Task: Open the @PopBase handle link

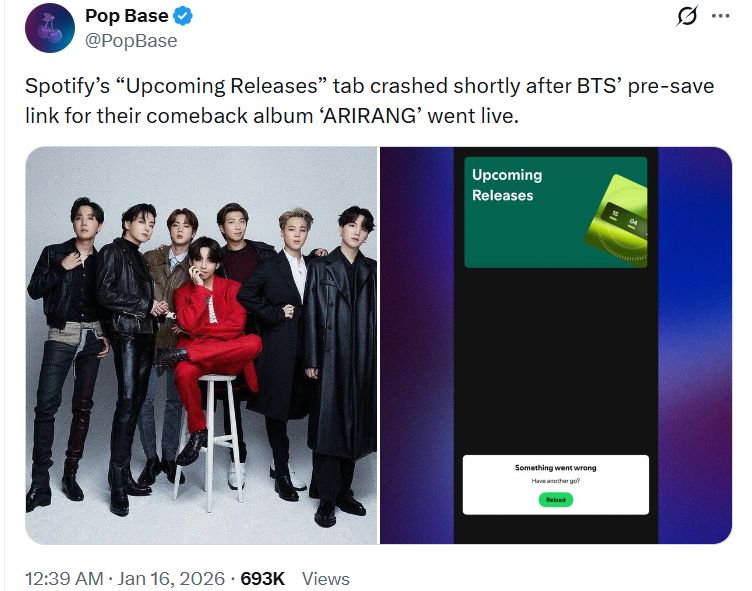Action: point(131,41)
